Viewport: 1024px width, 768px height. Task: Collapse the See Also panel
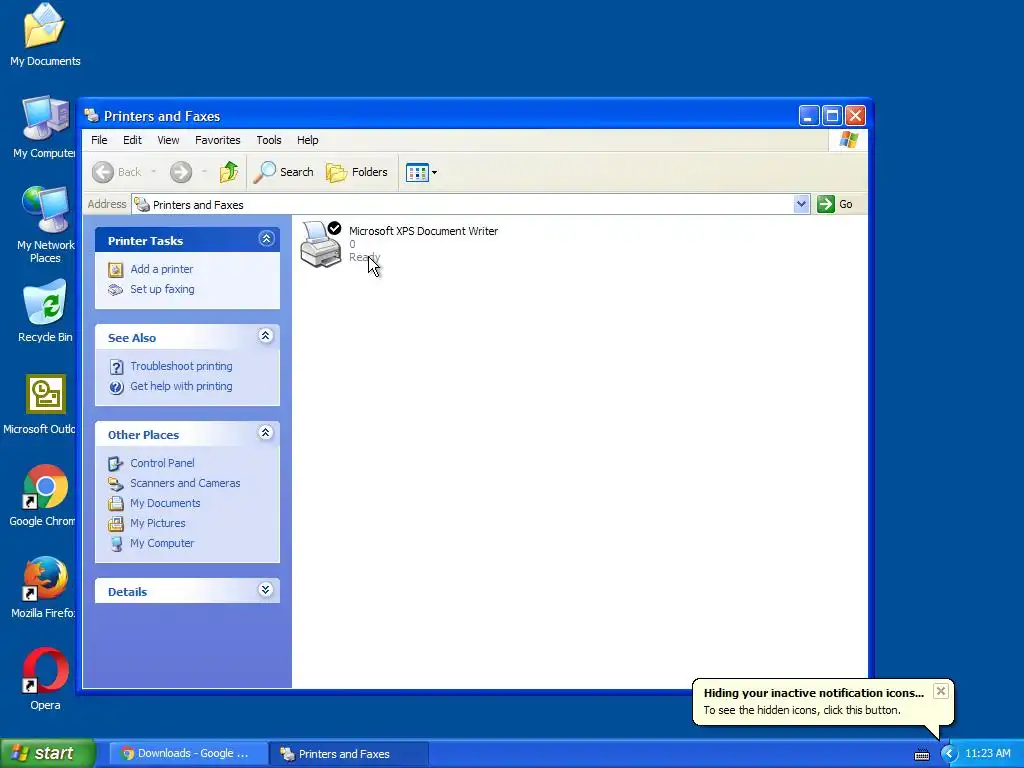pos(265,336)
